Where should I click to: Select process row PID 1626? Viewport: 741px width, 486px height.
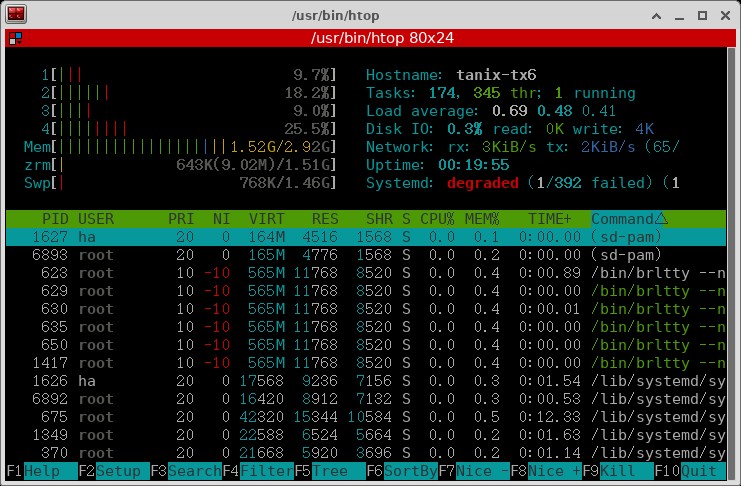(366, 381)
